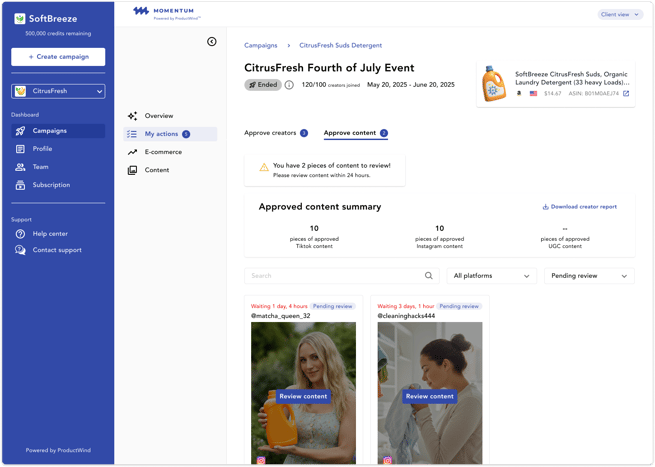Click the Instagram icon on the @matcha_queen_32 card

click(261, 460)
